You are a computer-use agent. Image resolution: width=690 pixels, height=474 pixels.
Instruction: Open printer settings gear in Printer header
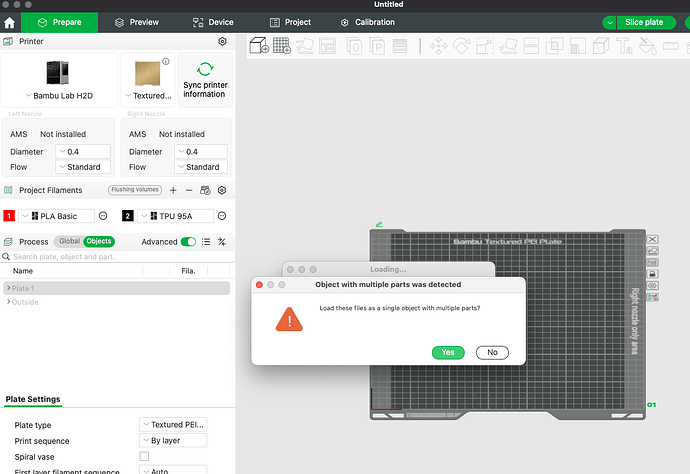(x=222, y=41)
